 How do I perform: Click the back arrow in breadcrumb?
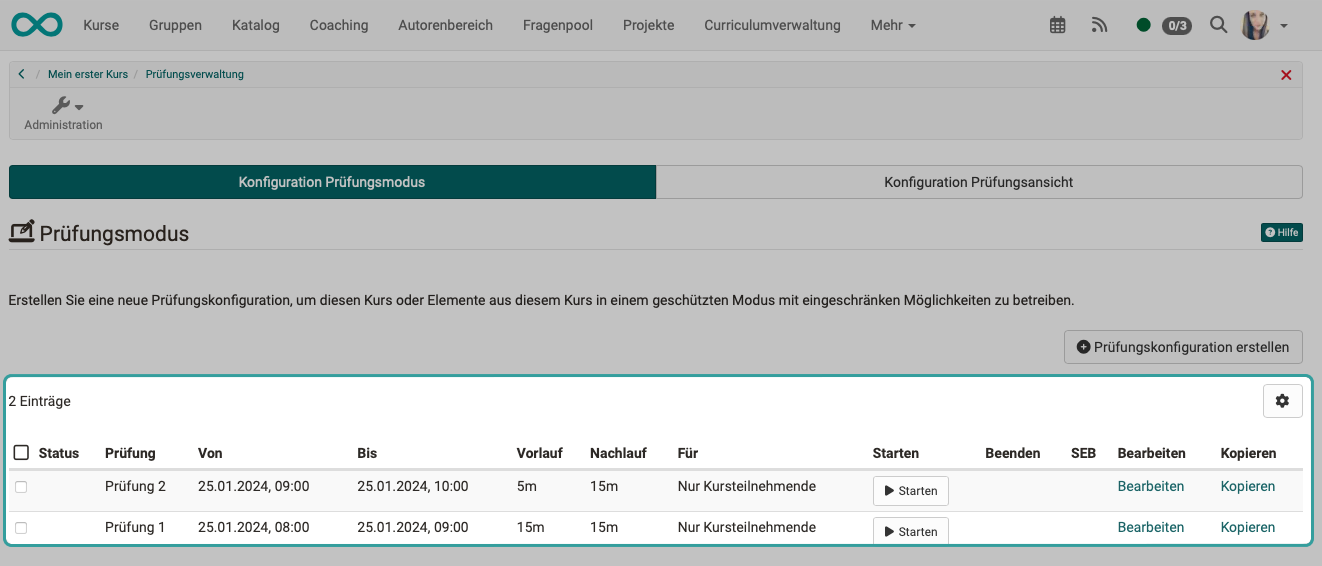(x=21, y=74)
